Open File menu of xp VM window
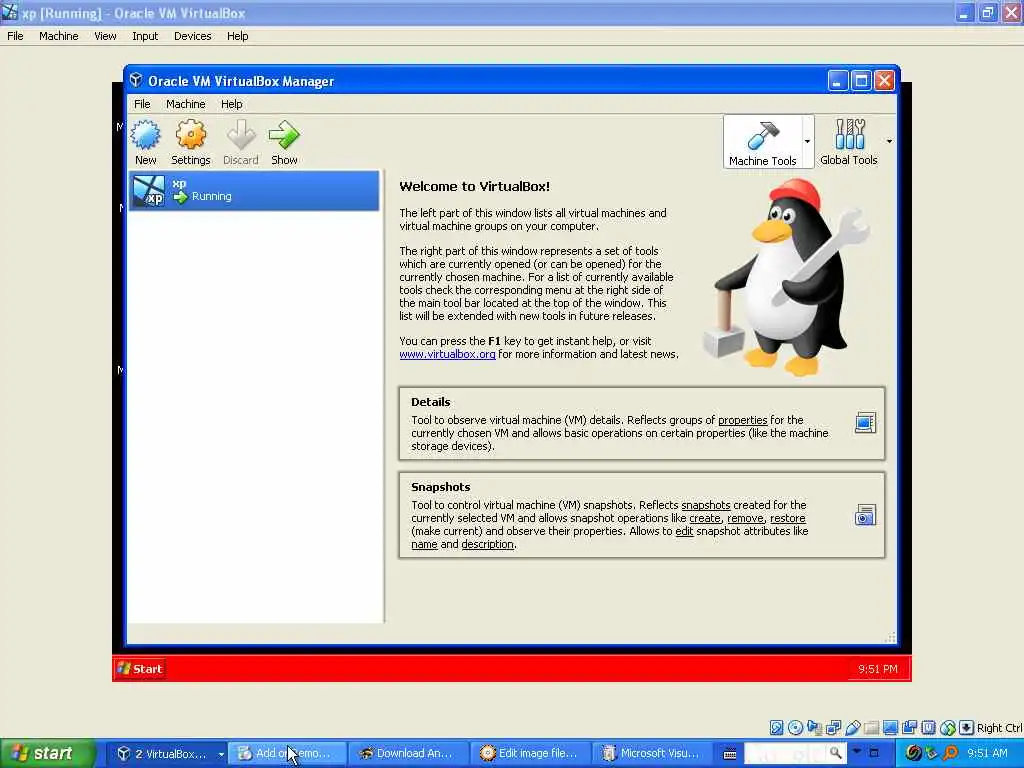This screenshot has height=768, width=1024. (15, 36)
